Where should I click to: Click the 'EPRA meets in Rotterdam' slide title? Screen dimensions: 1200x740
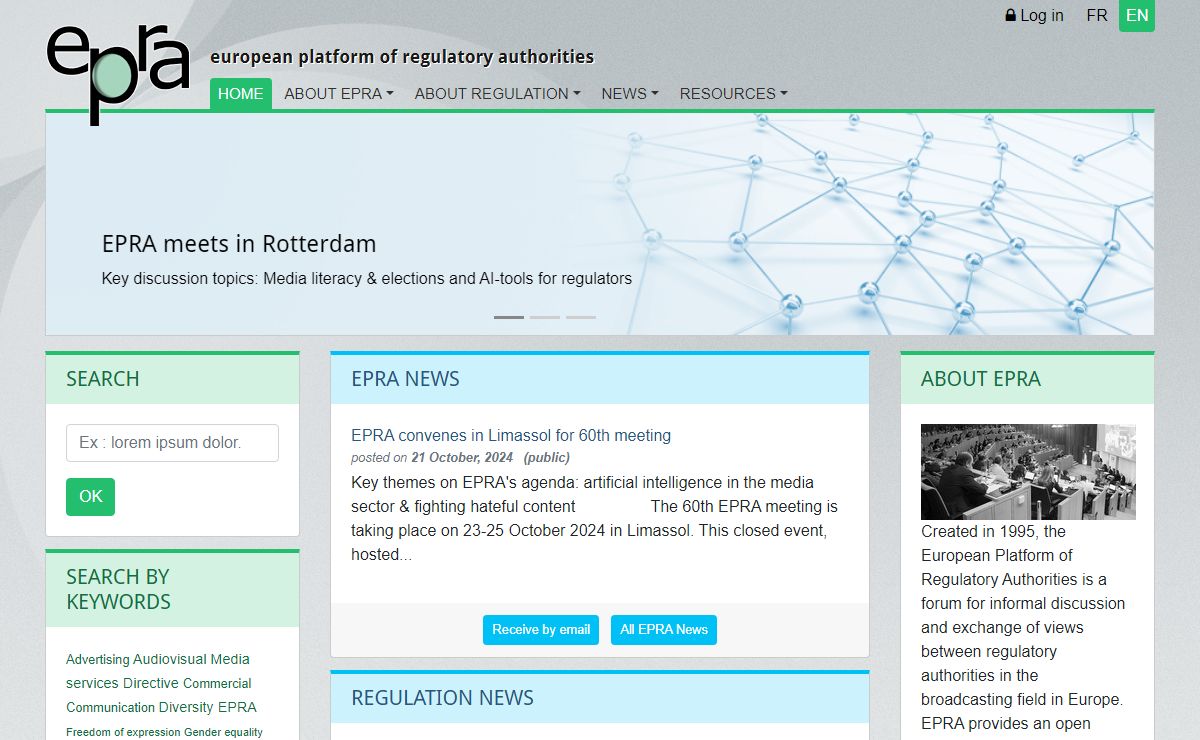tap(239, 243)
